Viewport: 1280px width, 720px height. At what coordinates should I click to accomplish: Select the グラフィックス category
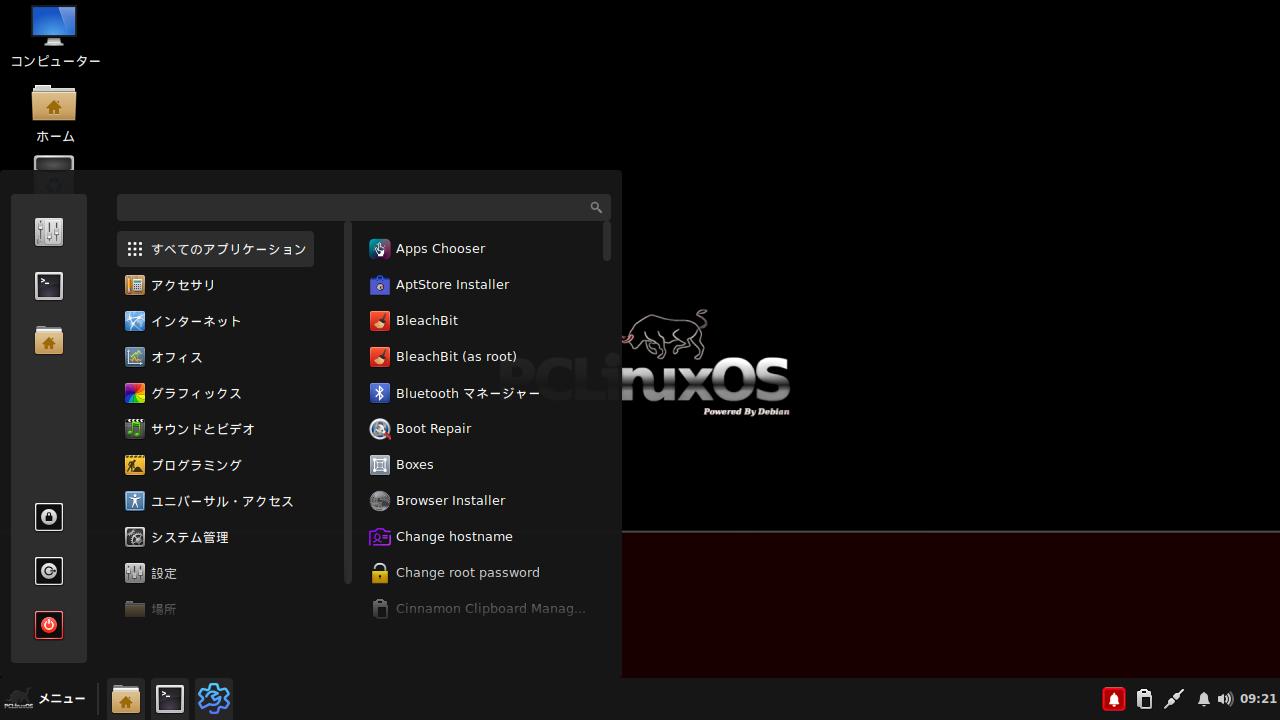196,393
